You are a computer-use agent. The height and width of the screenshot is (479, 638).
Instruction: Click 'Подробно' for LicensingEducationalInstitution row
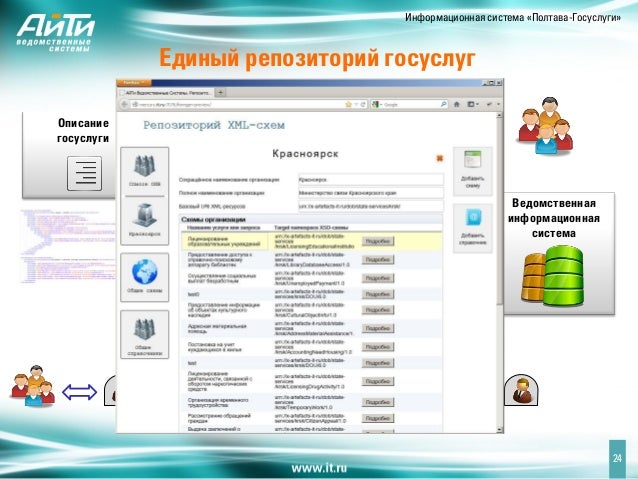378,241
